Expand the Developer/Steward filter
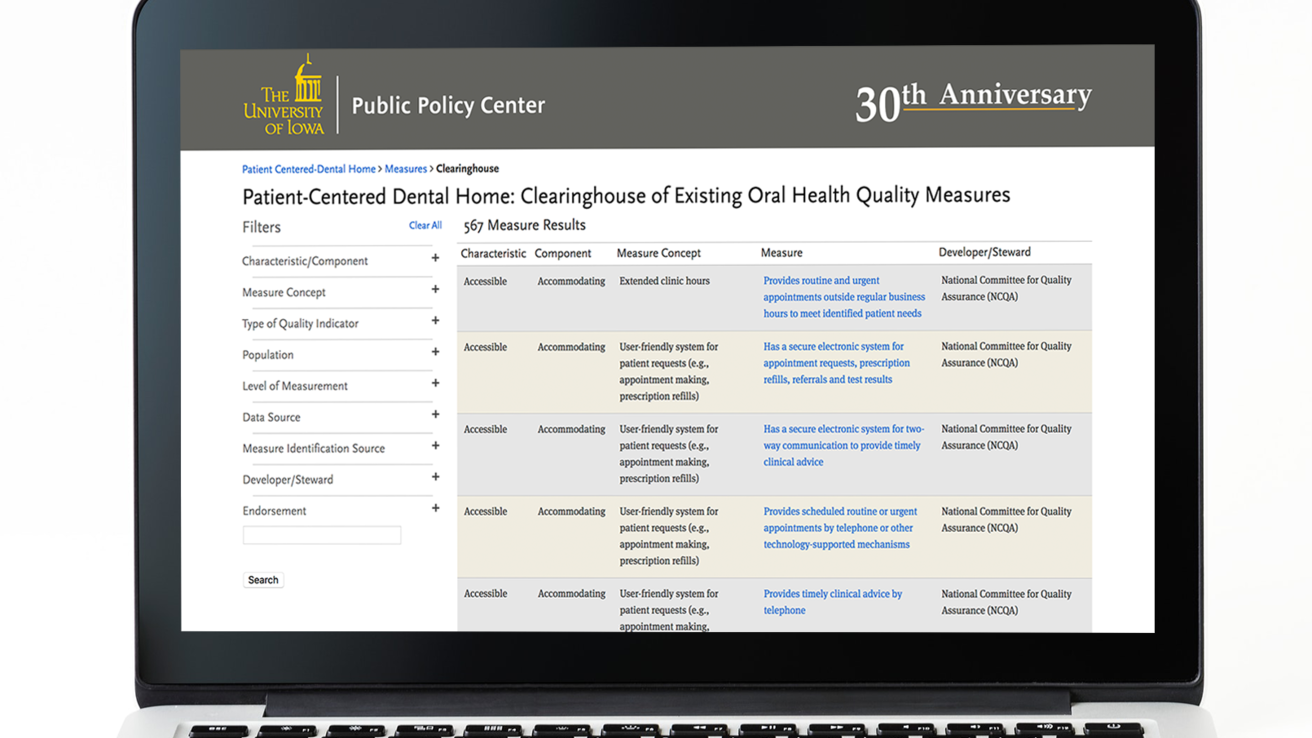The height and width of the screenshot is (738, 1312). 435,476
